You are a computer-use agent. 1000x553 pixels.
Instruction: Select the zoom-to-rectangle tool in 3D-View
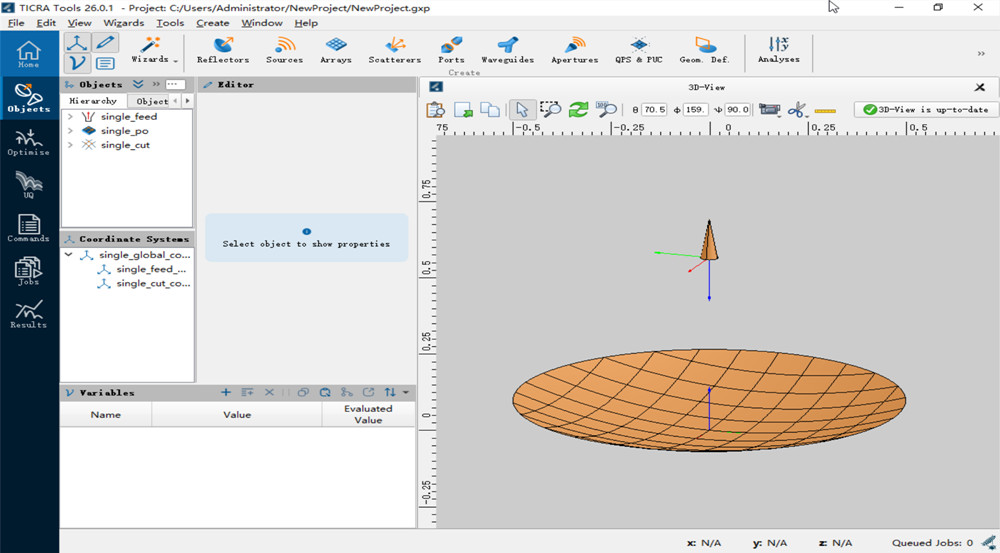[x=550, y=110]
